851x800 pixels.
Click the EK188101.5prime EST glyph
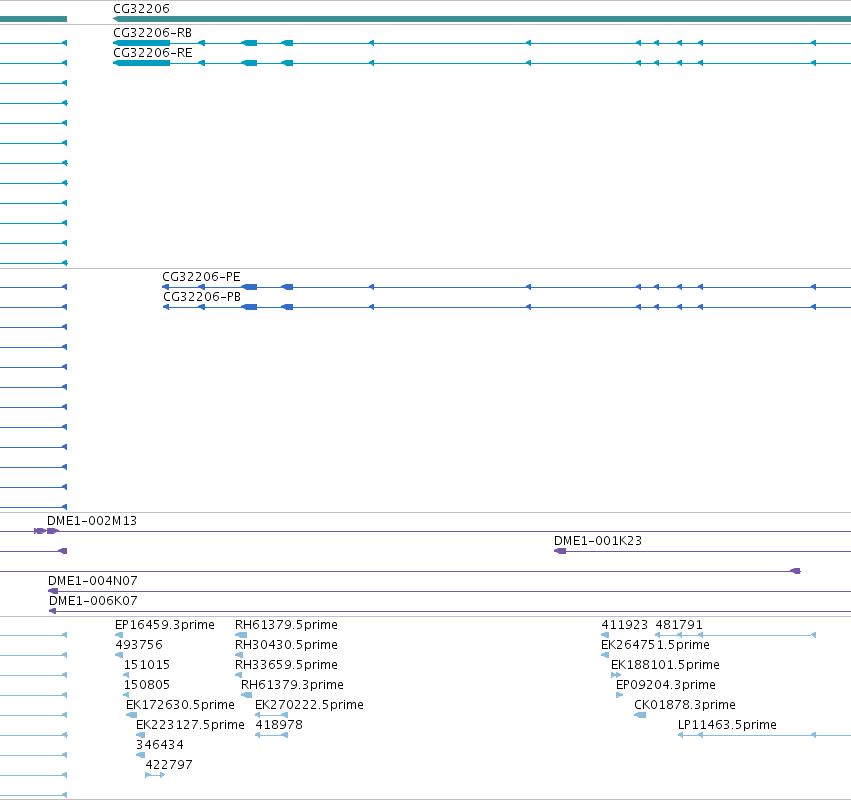pos(616,675)
